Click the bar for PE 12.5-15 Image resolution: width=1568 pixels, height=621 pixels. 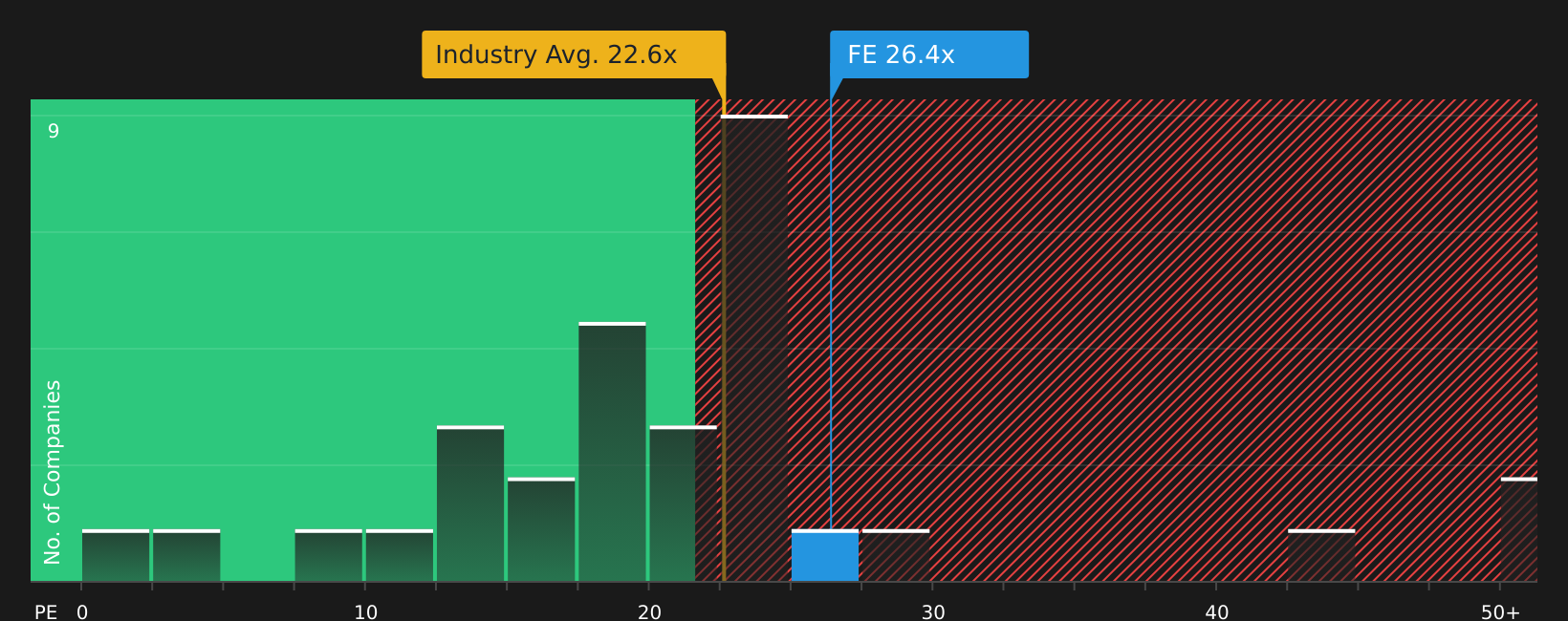click(x=470, y=503)
